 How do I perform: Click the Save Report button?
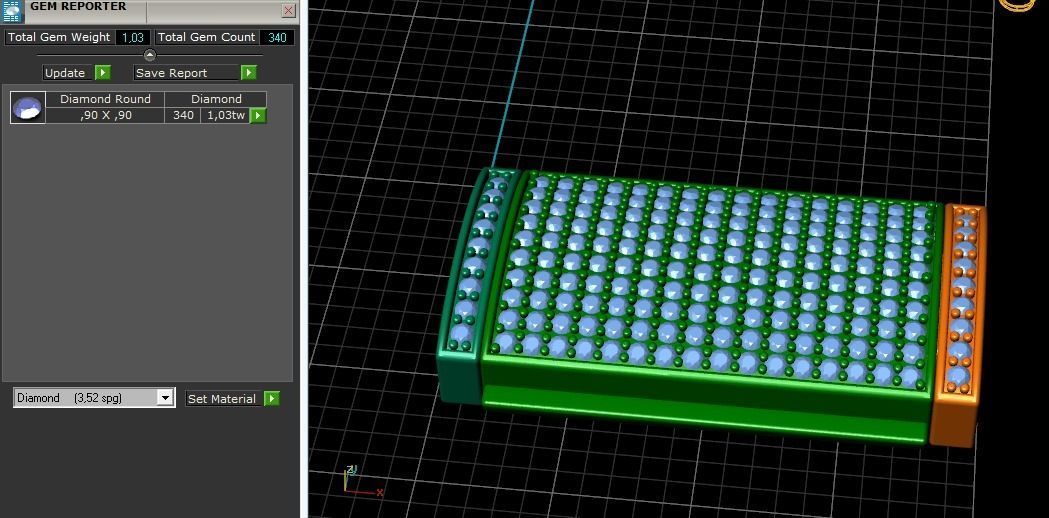point(187,73)
